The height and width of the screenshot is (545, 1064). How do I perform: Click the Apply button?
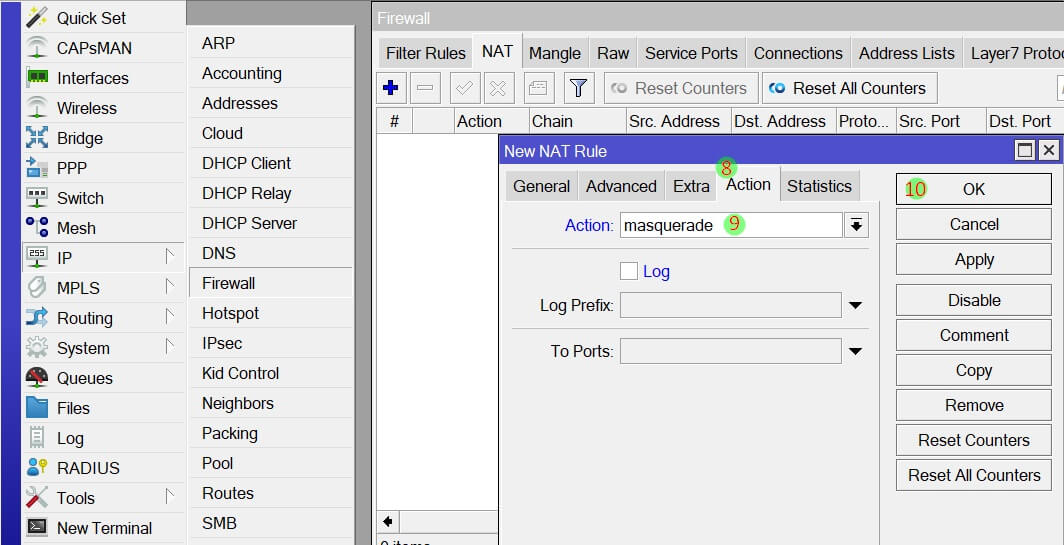[x=973, y=260]
